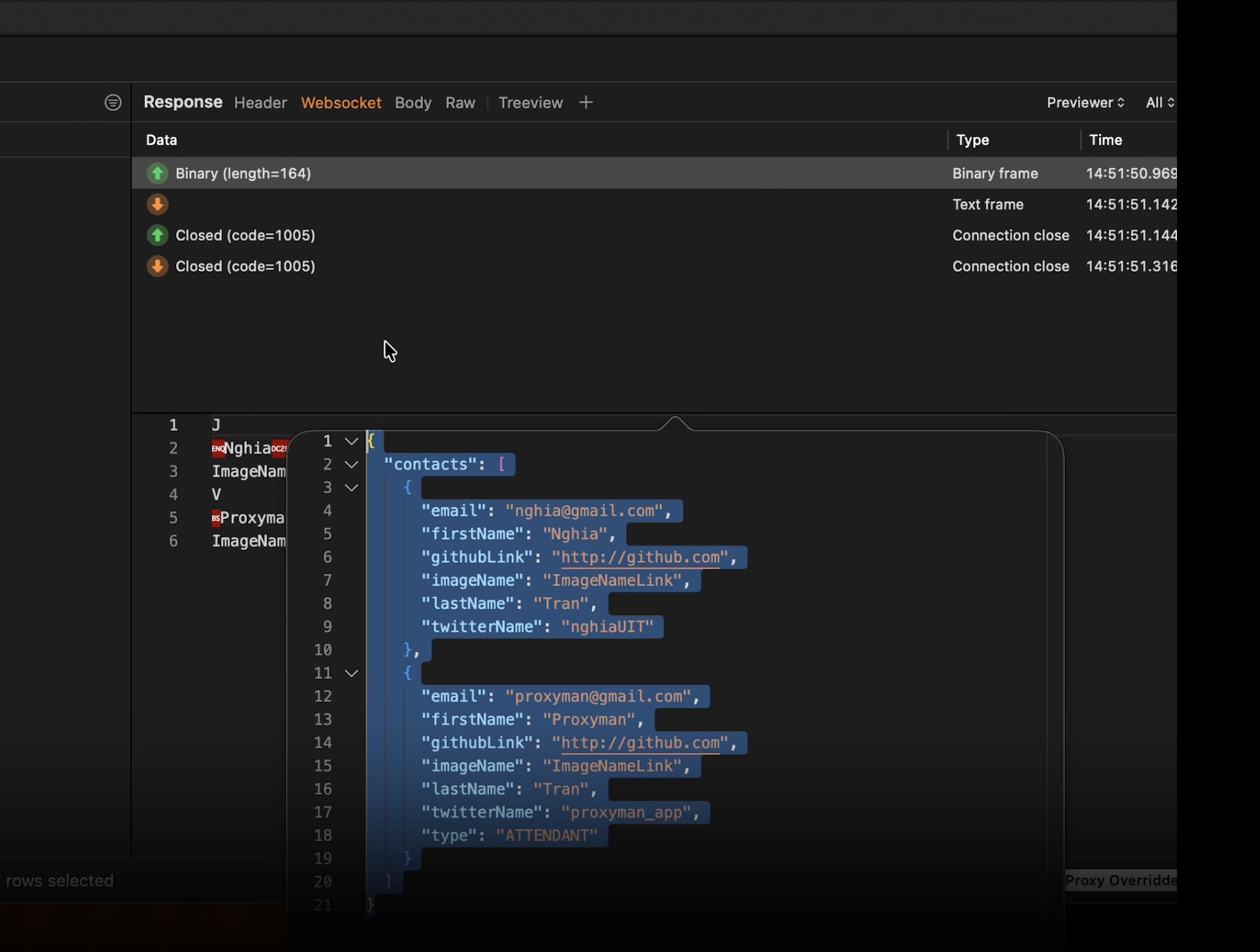Open the filter icon beside the Response panel

112,102
